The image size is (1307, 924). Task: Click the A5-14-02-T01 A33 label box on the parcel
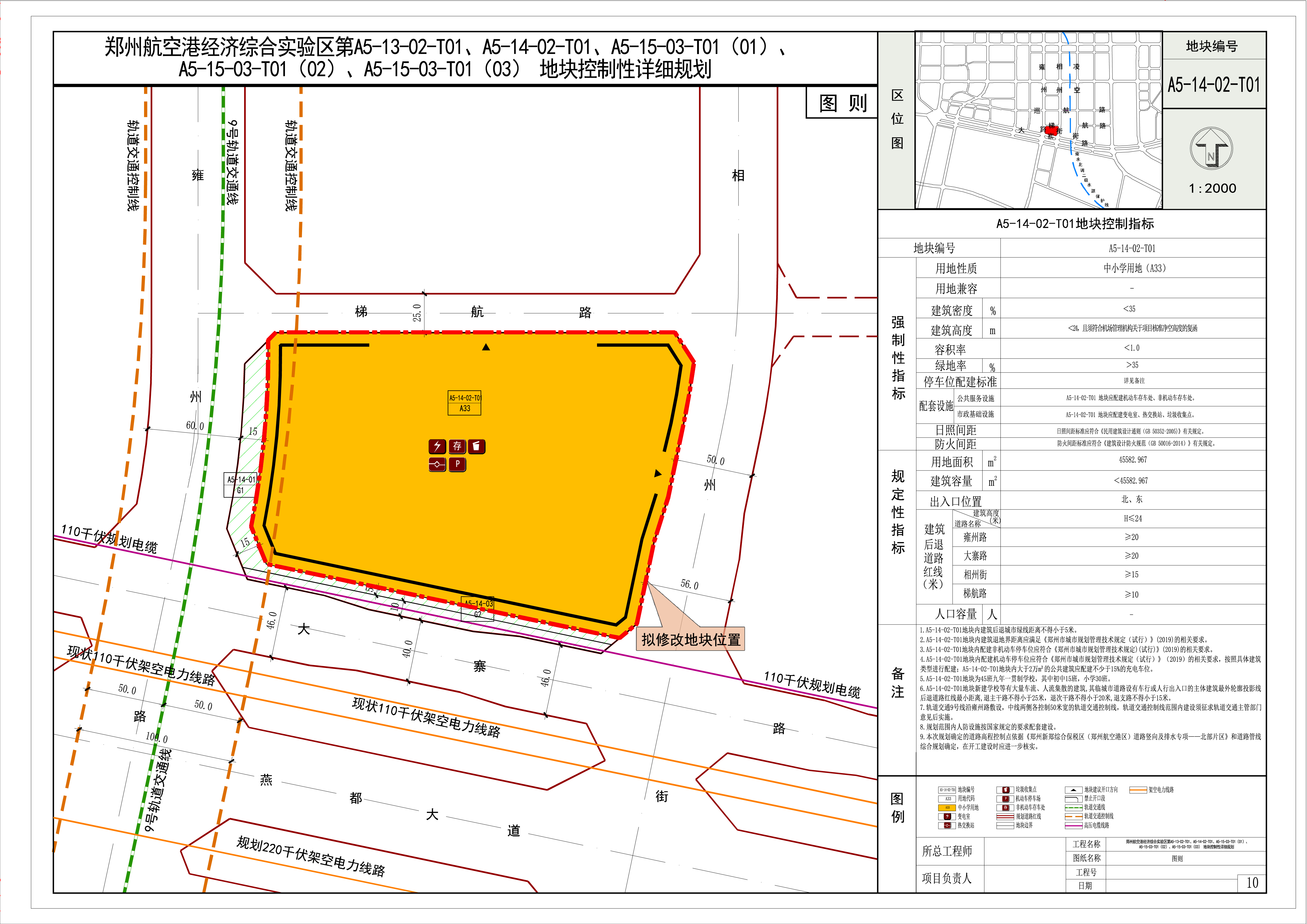click(x=464, y=402)
